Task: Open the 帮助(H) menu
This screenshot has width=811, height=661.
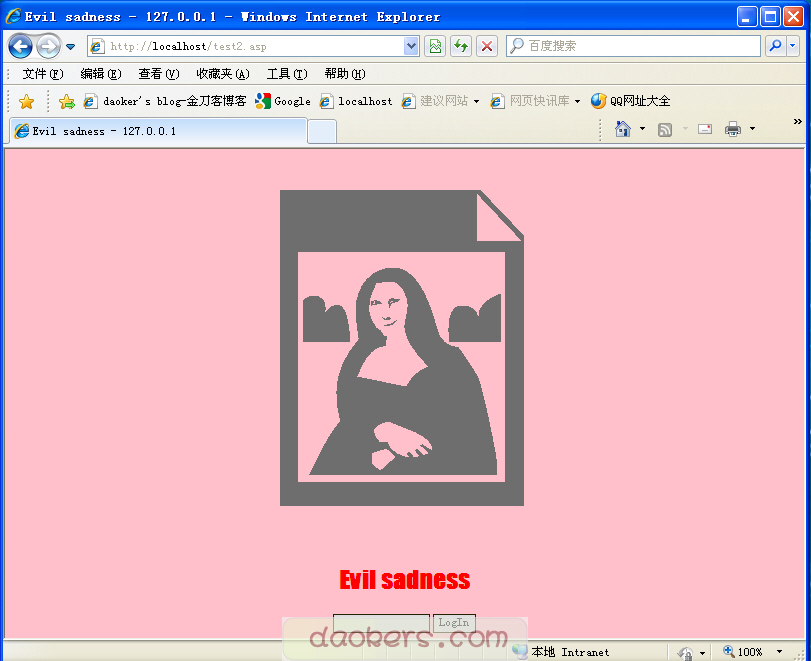Action: tap(345, 74)
